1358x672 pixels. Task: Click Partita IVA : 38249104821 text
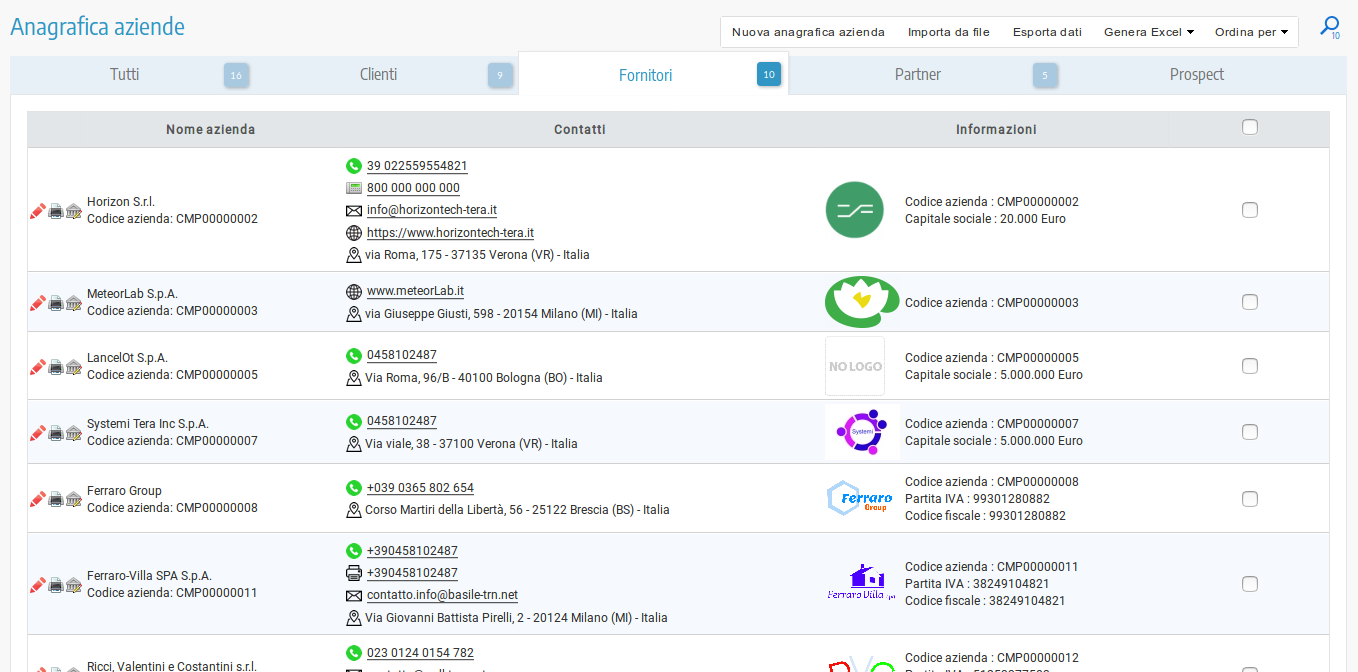pos(977,584)
